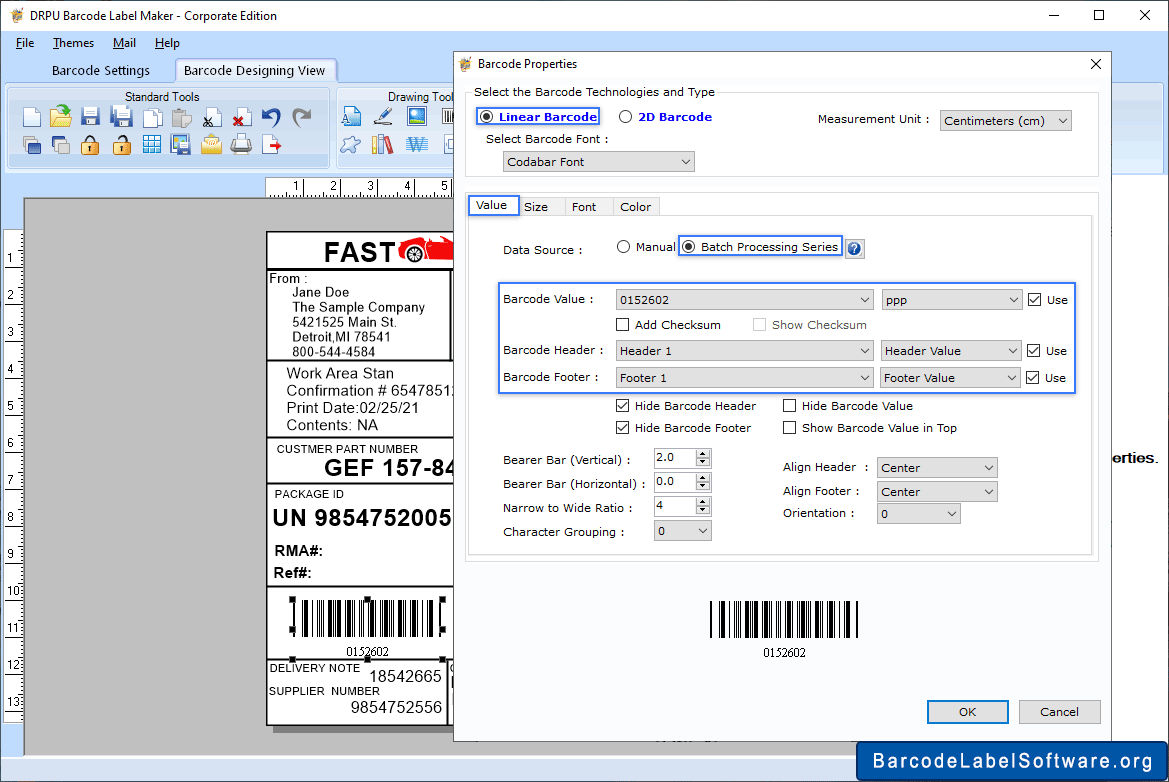Select the Linear Barcode radio button
Screen dimensions: 1169x782
[x=486, y=116]
